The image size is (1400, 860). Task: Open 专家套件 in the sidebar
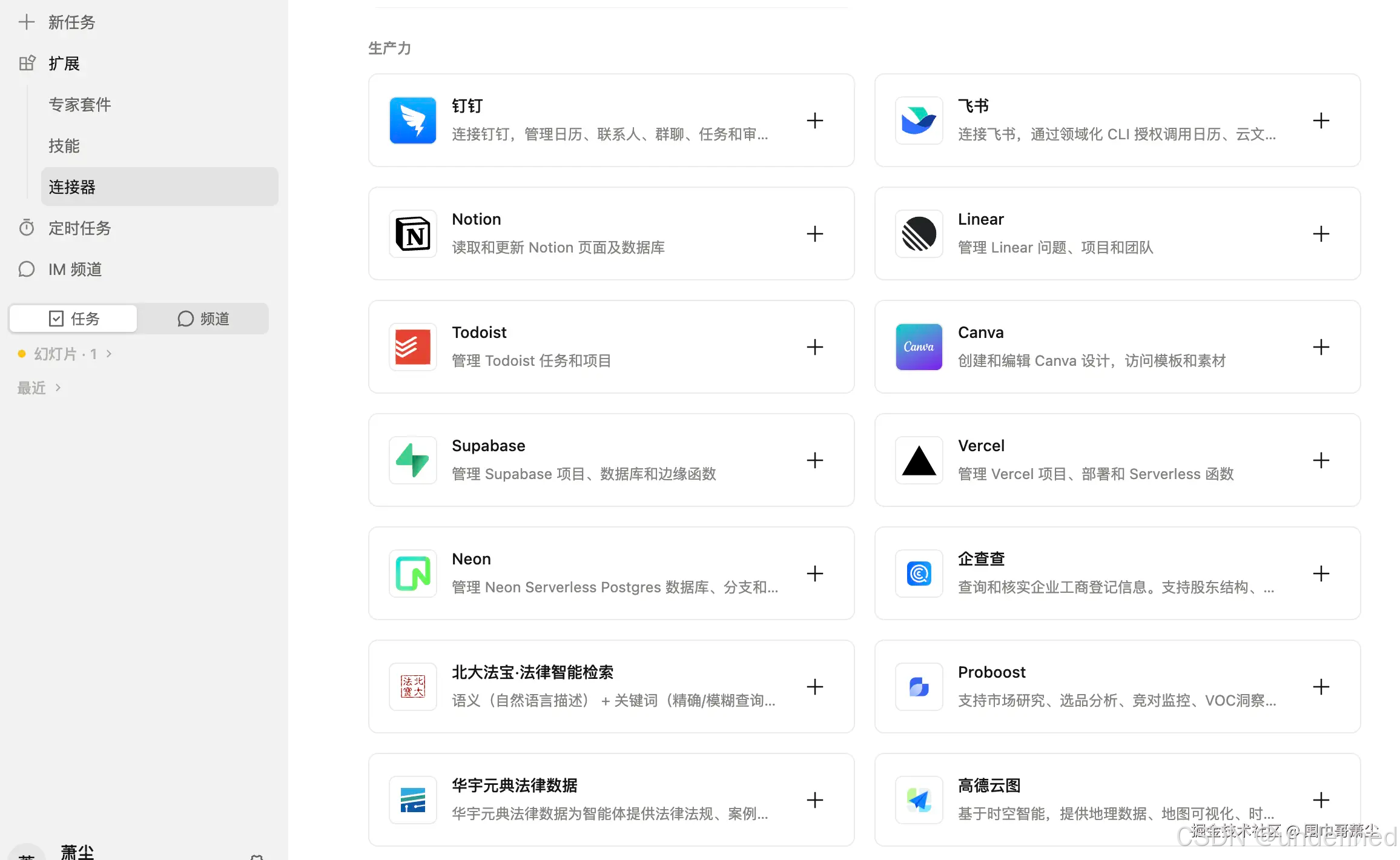[x=80, y=105]
